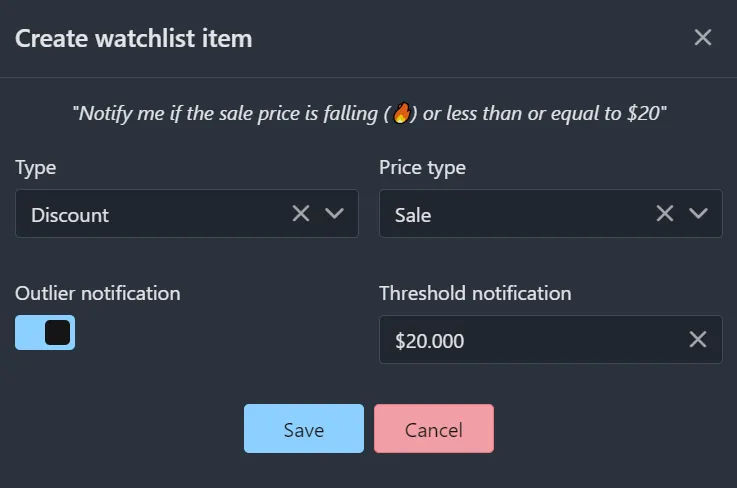
Task: Click the Type field label
Action: [36, 168]
